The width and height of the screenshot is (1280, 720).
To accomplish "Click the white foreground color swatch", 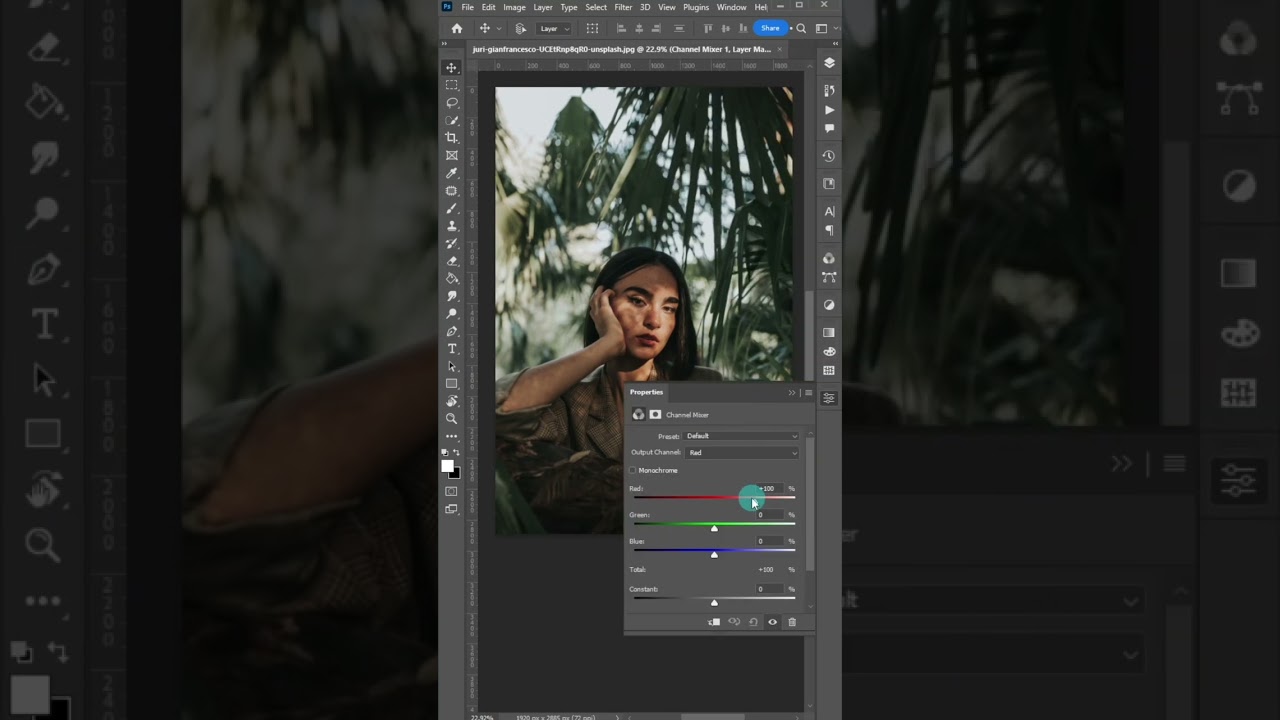I will (x=448, y=466).
